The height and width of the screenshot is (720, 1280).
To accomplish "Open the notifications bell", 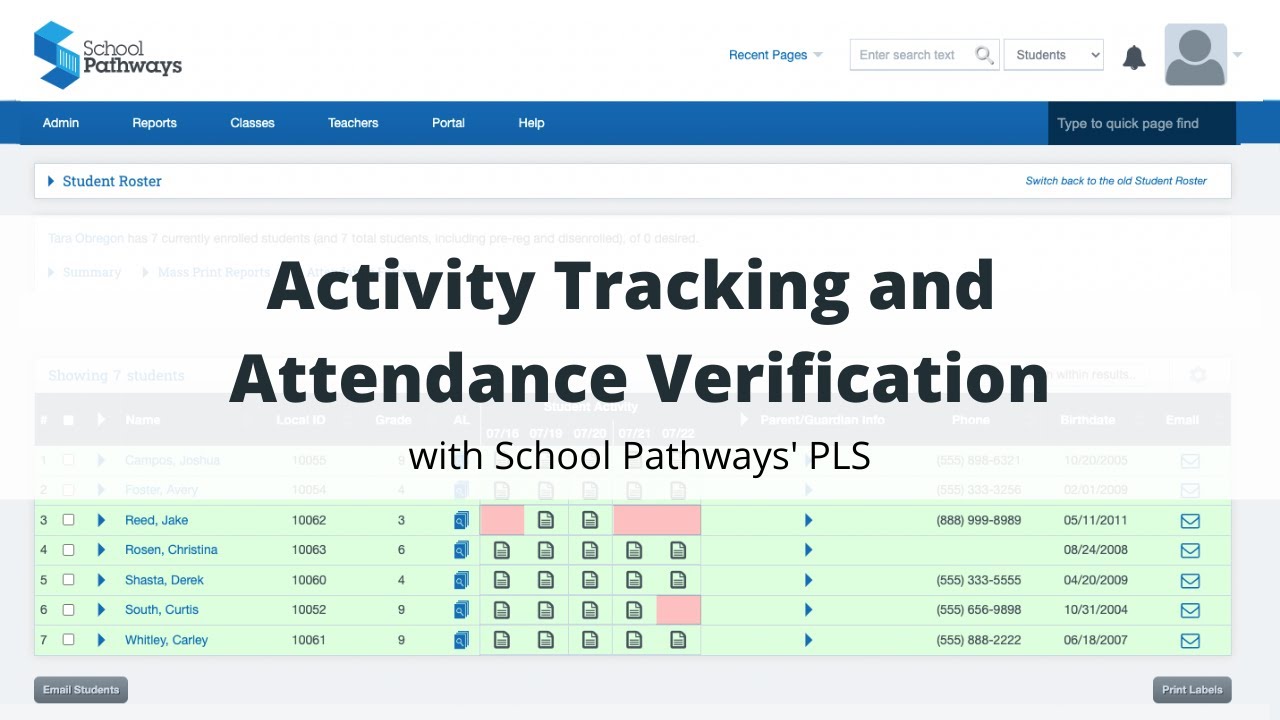I will point(1134,57).
